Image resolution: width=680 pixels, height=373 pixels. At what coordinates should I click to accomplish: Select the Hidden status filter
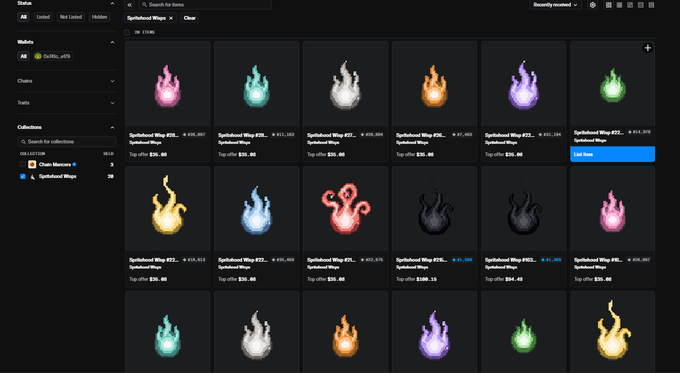99,17
